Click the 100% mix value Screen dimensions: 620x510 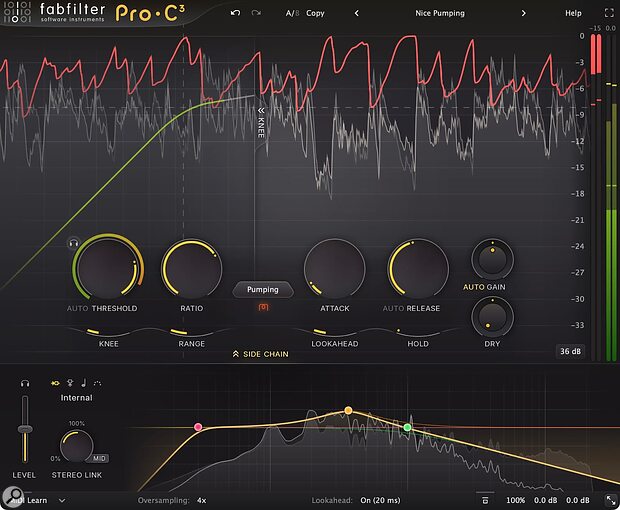515,500
